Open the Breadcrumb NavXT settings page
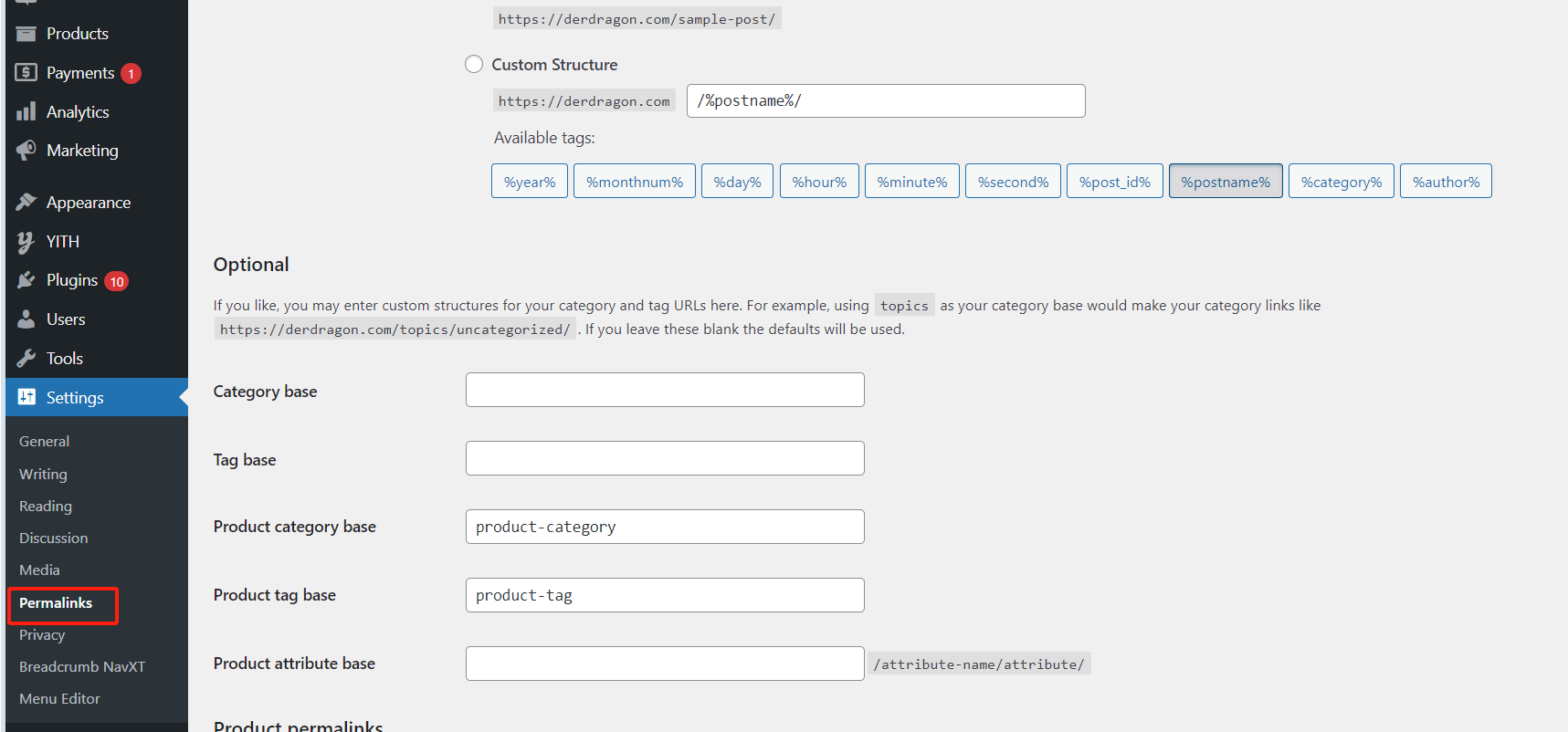This screenshot has width=1568, height=732. (x=82, y=667)
